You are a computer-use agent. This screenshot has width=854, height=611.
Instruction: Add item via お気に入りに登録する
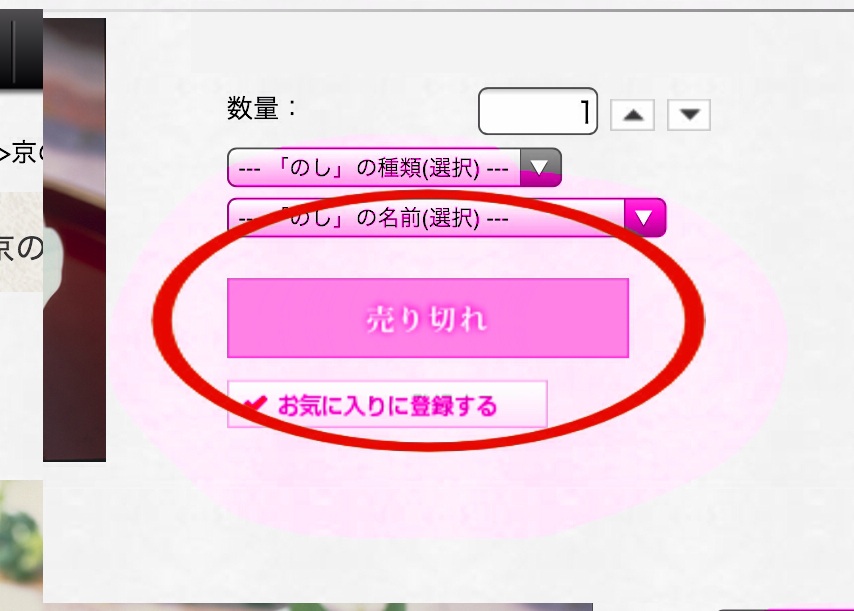(x=387, y=404)
